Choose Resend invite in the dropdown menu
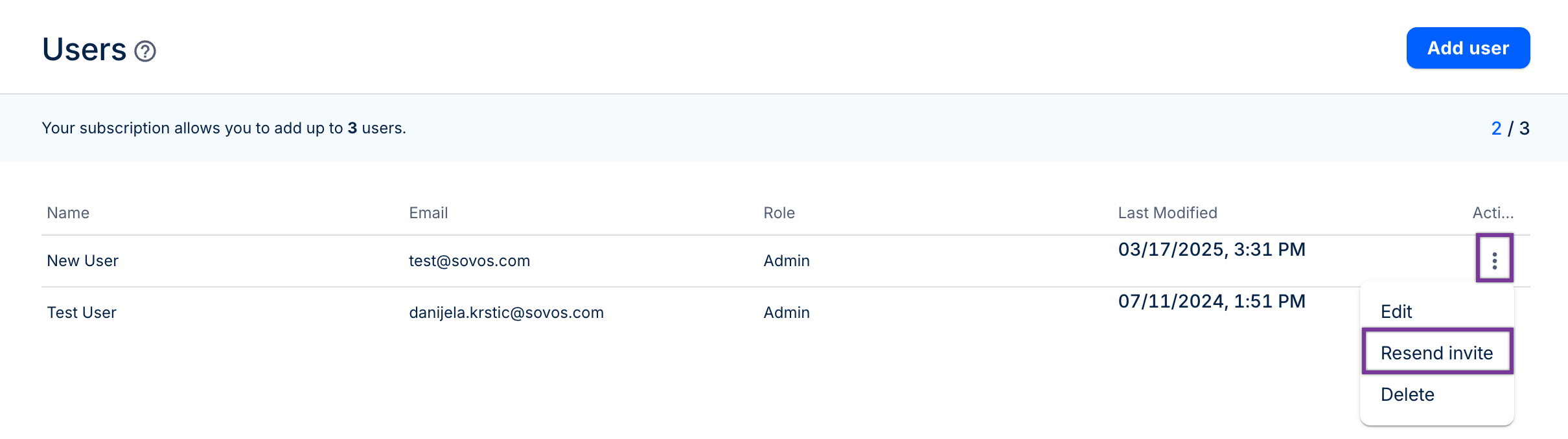1568x439 pixels. coord(1436,352)
